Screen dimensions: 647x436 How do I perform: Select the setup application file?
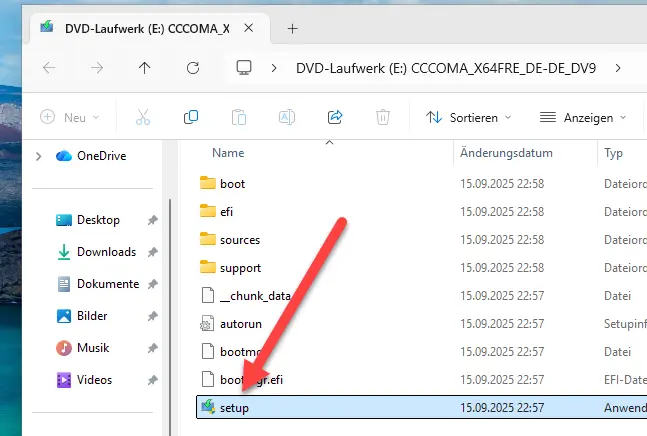(234, 408)
